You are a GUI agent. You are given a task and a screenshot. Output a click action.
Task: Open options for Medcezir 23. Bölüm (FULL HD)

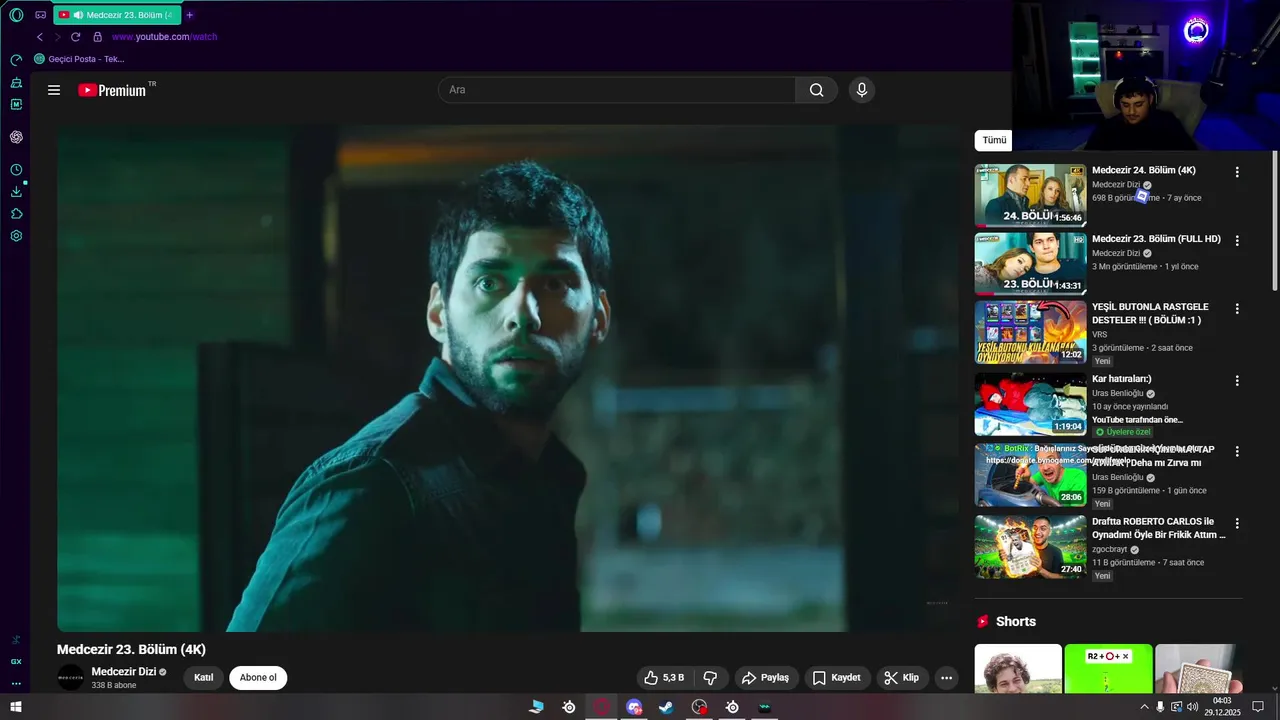pyautogui.click(x=1237, y=241)
